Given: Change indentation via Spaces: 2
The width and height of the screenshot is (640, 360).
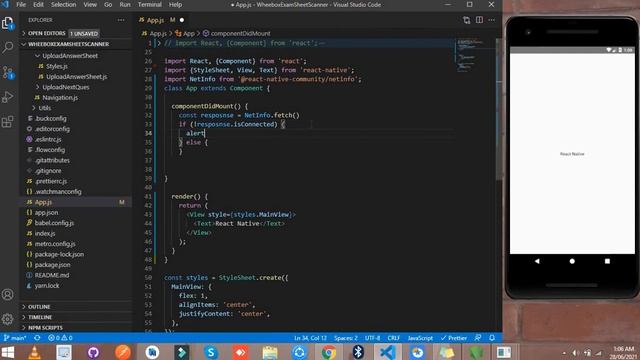Looking at the screenshot, I should coord(346,338).
